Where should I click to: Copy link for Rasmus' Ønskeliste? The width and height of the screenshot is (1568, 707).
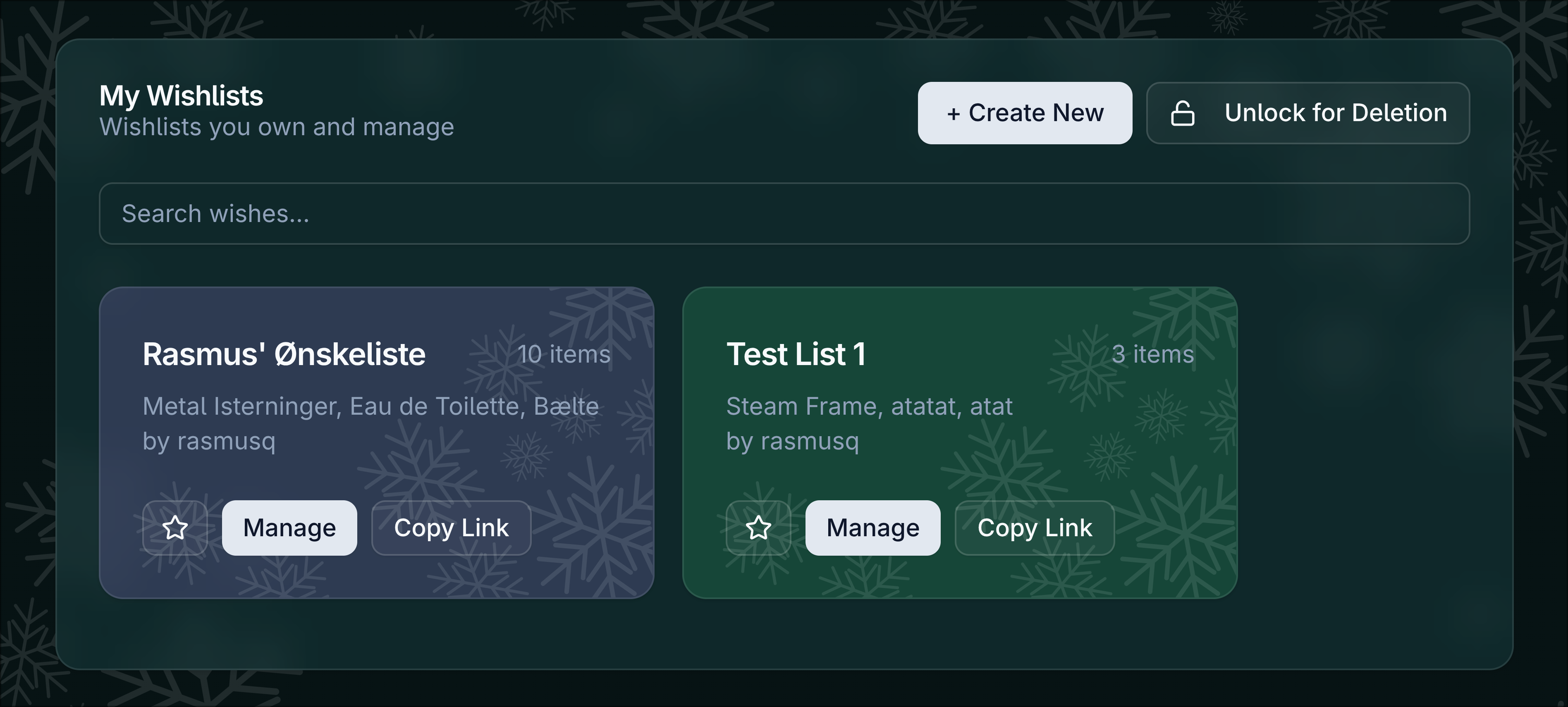451,528
